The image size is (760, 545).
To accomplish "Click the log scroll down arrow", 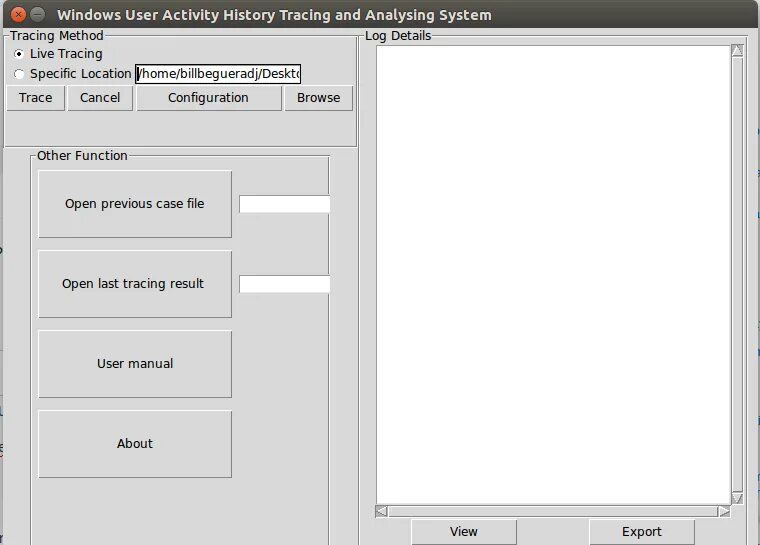I will click(737, 498).
